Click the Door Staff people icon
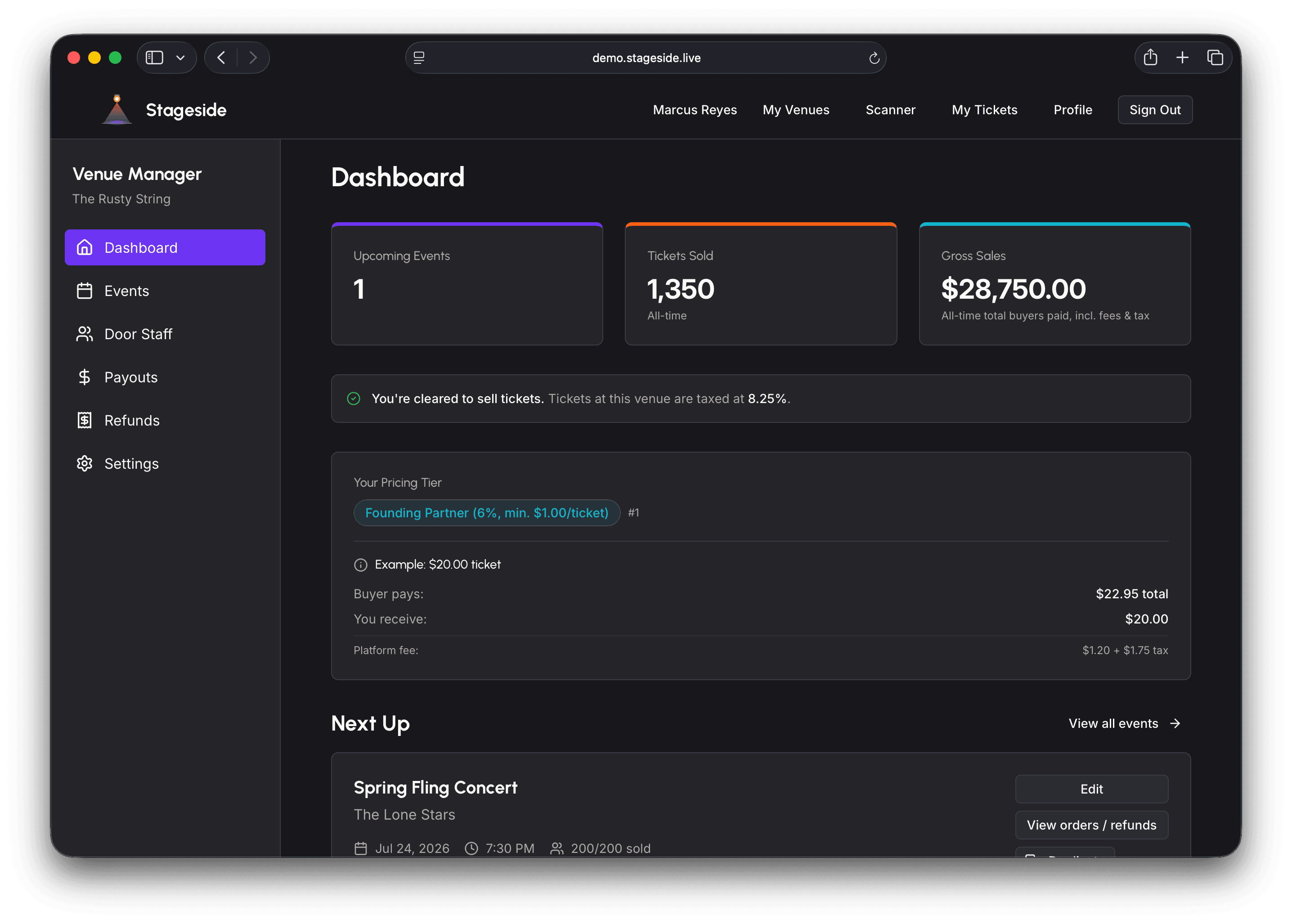This screenshot has width=1292, height=924. pos(84,334)
